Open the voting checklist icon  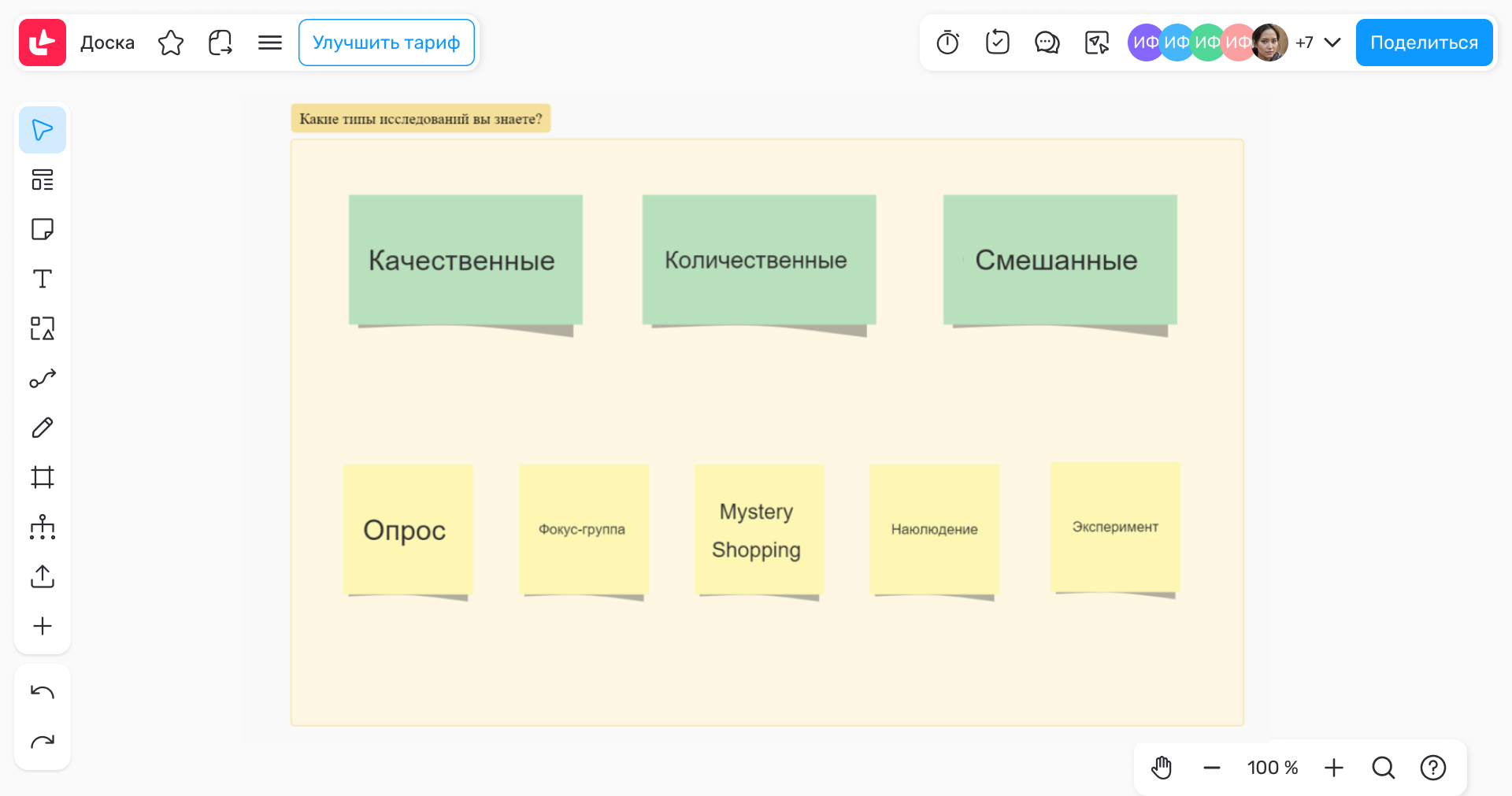click(x=998, y=43)
